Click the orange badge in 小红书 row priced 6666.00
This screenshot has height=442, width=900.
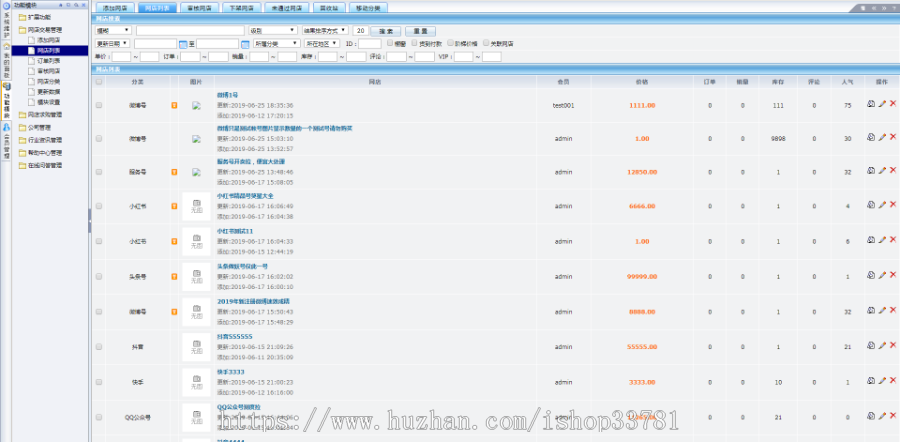pyautogui.click(x=172, y=207)
